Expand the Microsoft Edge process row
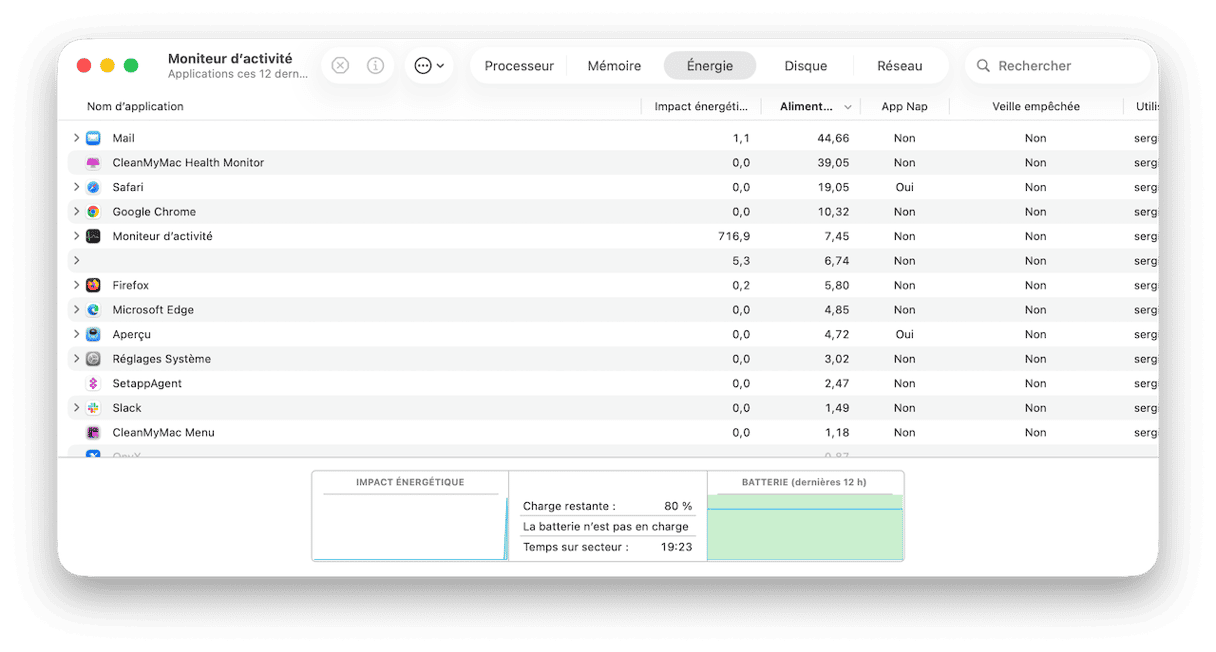The width and height of the screenshot is (1216, 652). 76,310
